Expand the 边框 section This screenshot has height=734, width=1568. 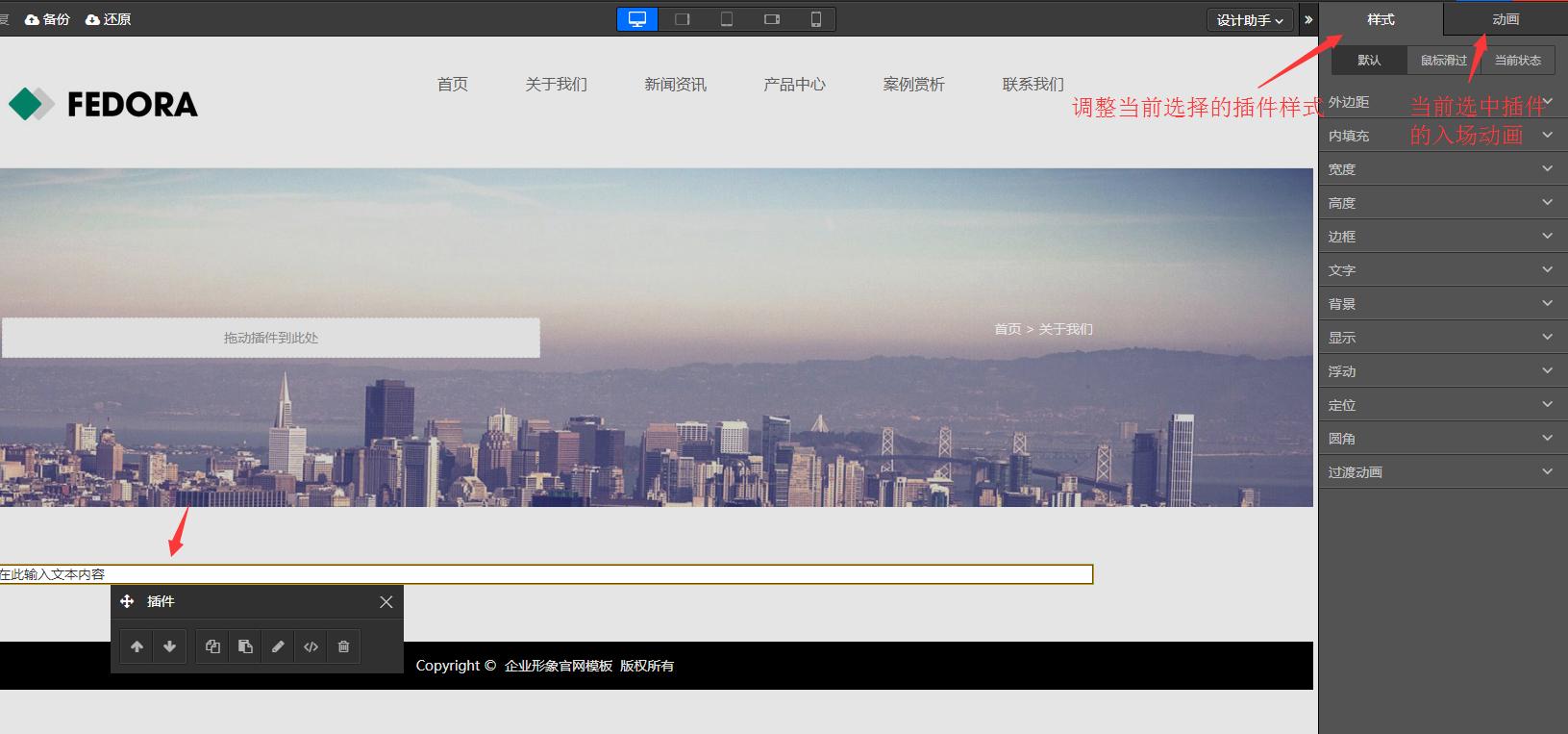pos(1442,237)
